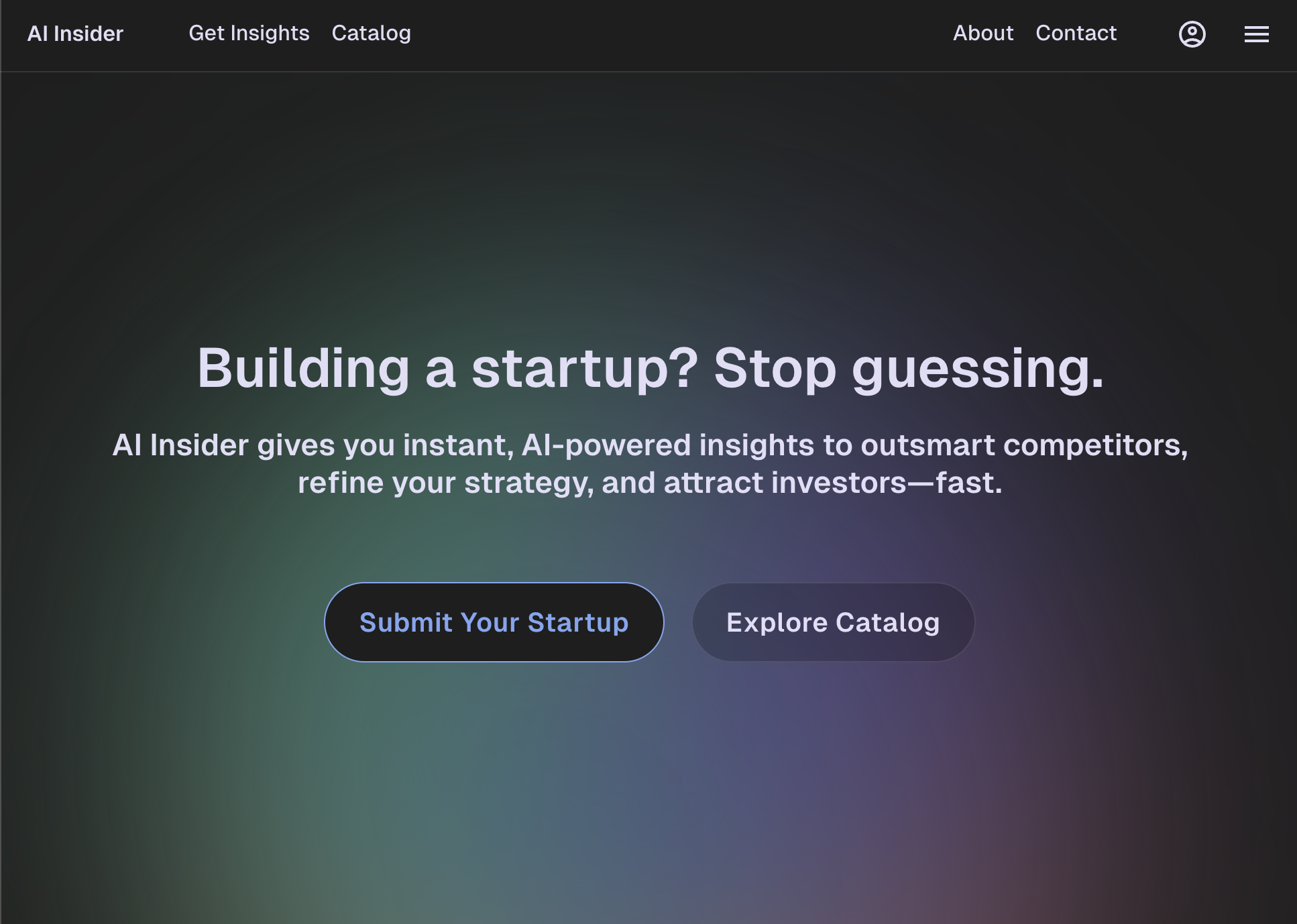Screen dimensions: 1297x924
Task: Return home via the AI Insider brand text
Action: (75, 33)
